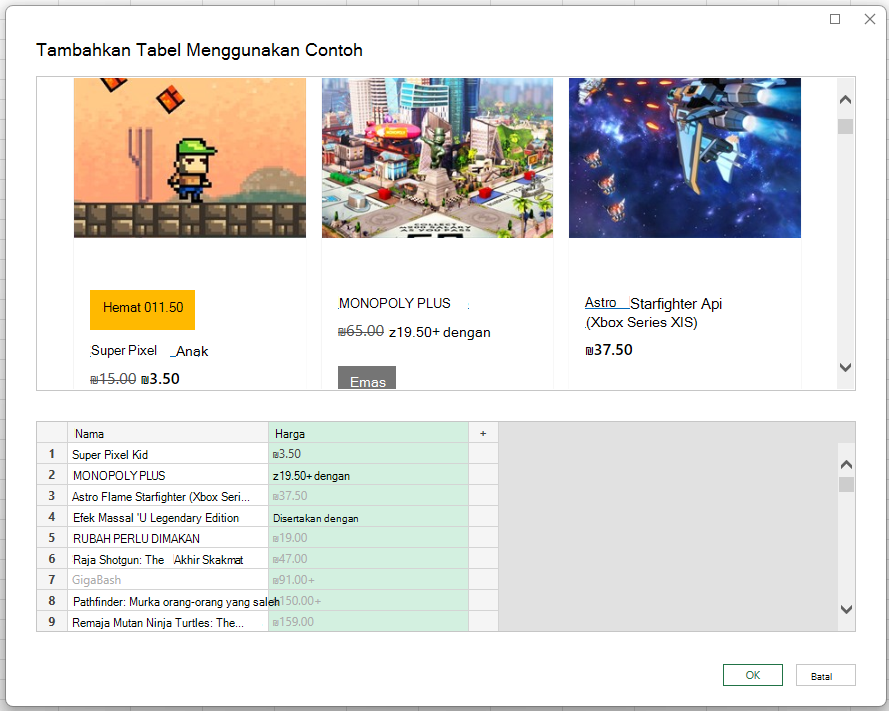The width and height of the screenshot is (889, 711).
Task: Click the Monopoly Plus city thumbnail
Action: click(x=437, y=158)
